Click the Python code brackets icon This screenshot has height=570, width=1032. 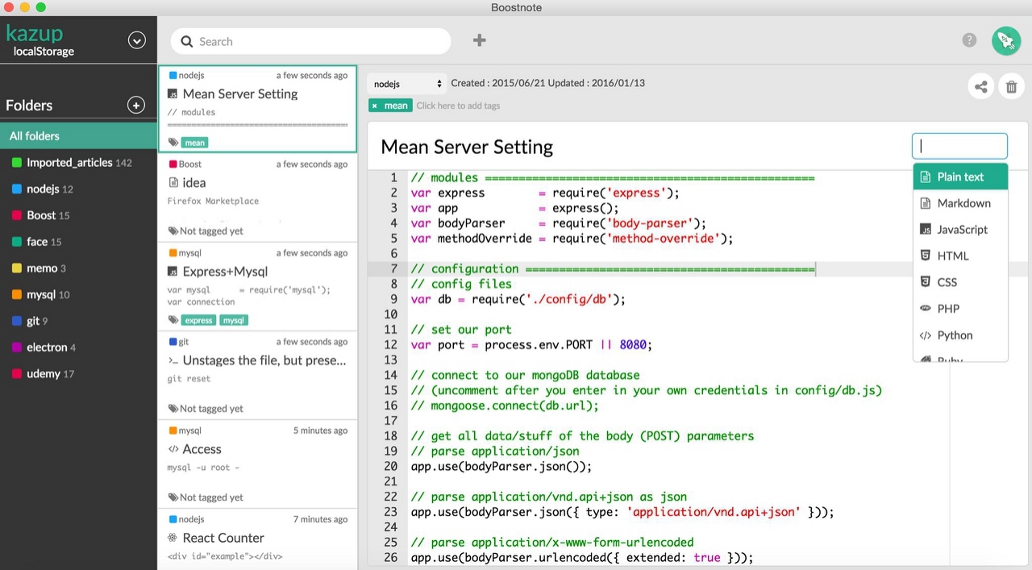pyautogui.click(x=925, y=335)
